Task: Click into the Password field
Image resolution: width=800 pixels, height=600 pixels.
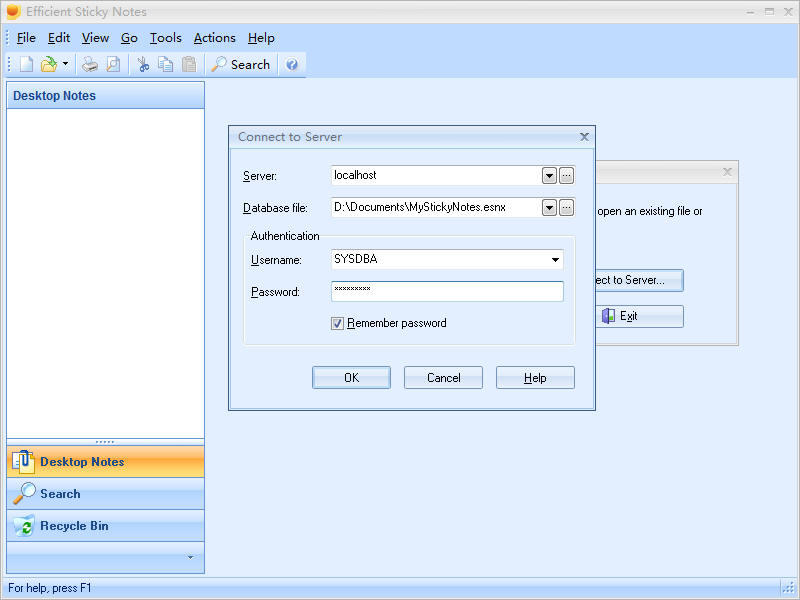Action: [447, 291]
